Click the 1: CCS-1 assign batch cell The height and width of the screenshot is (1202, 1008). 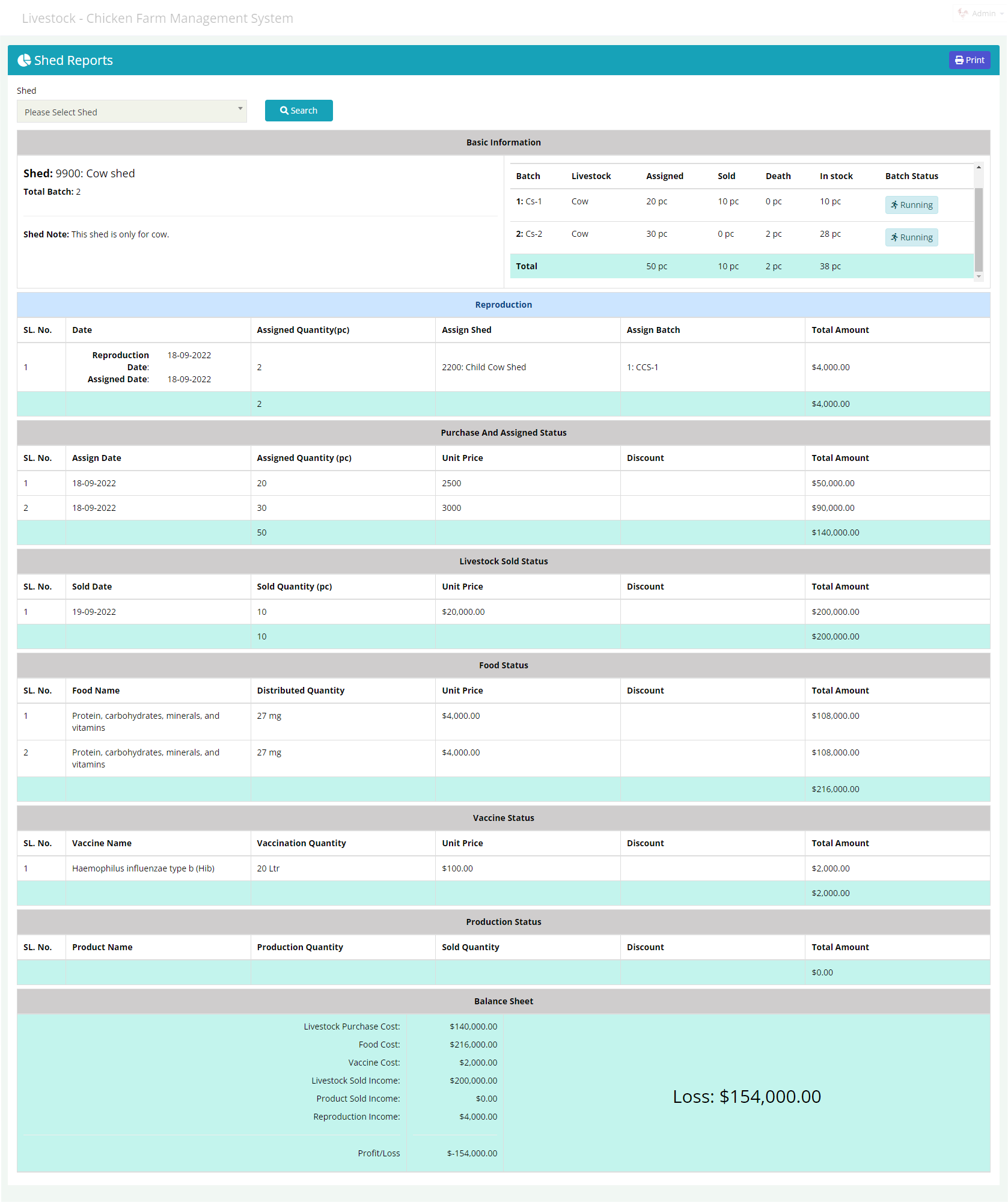pyautogui.click(x=642, y=367)
